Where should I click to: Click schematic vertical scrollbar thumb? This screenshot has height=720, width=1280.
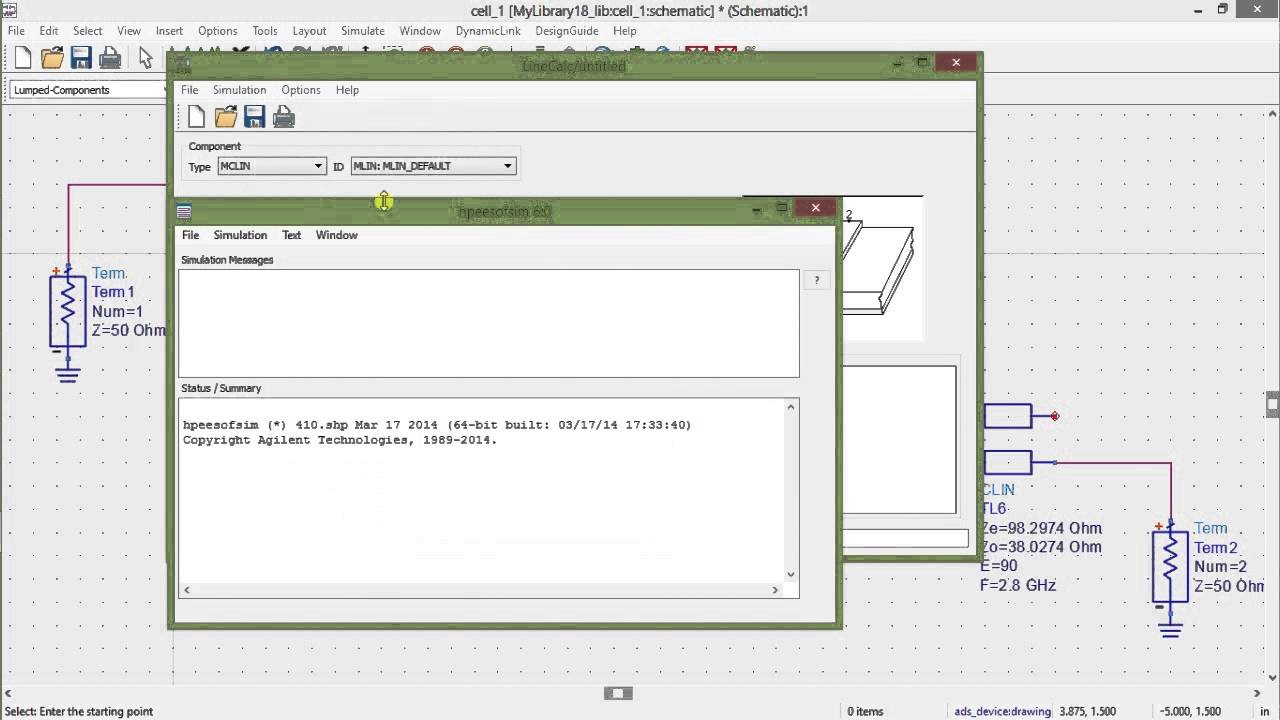pos(1273,403)
